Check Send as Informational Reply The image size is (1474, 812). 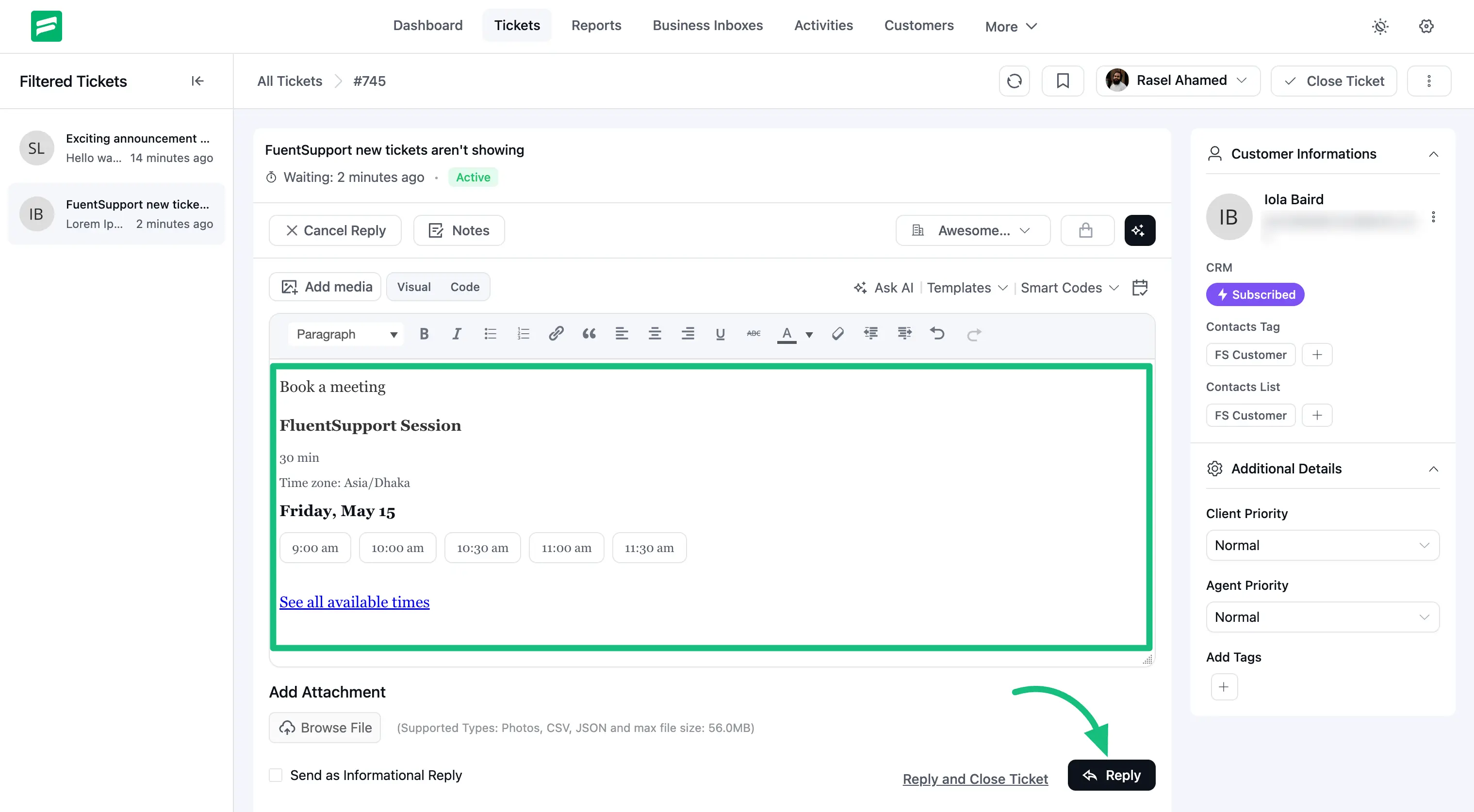point(276,775)
